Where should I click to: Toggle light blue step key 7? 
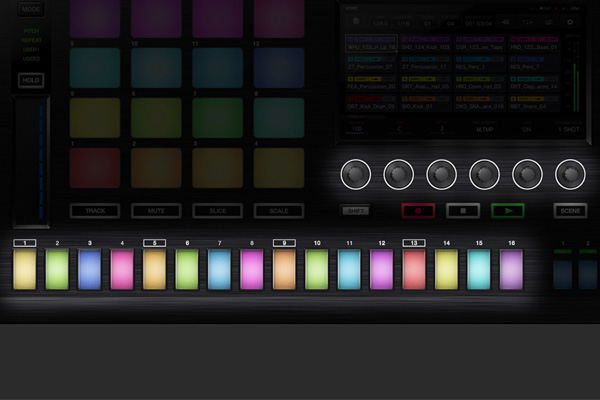[x=219, y=269]
